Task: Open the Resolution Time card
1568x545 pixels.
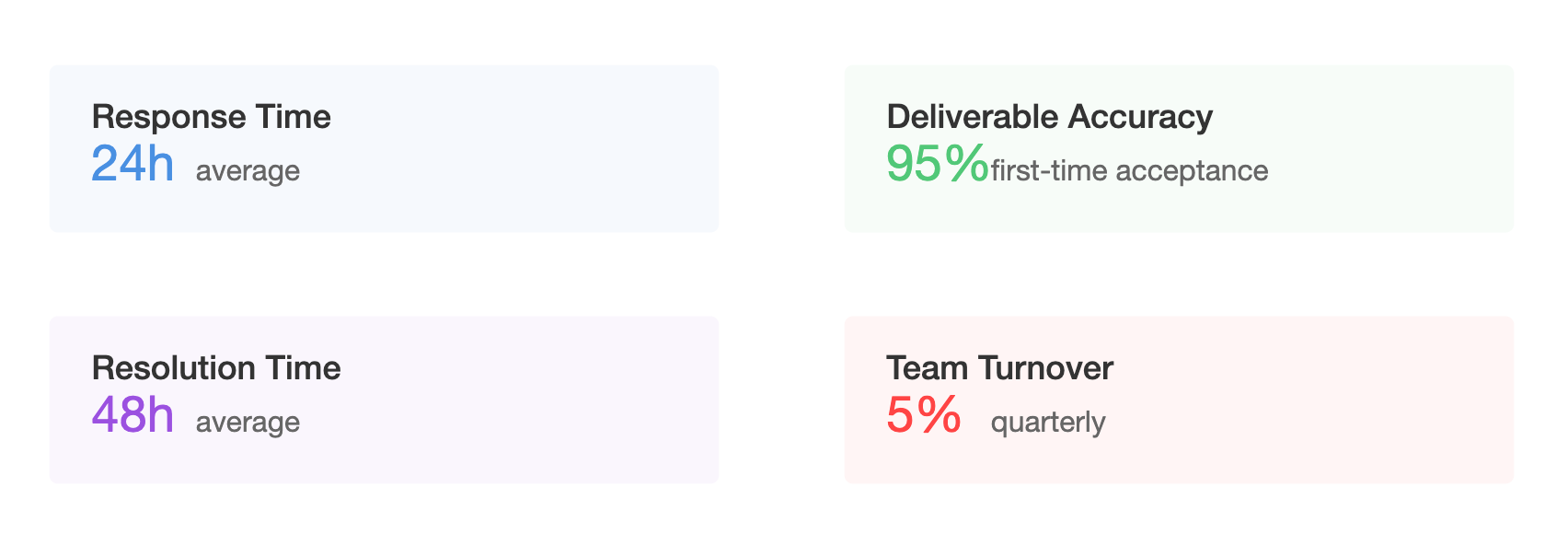Action: point(384,400)
